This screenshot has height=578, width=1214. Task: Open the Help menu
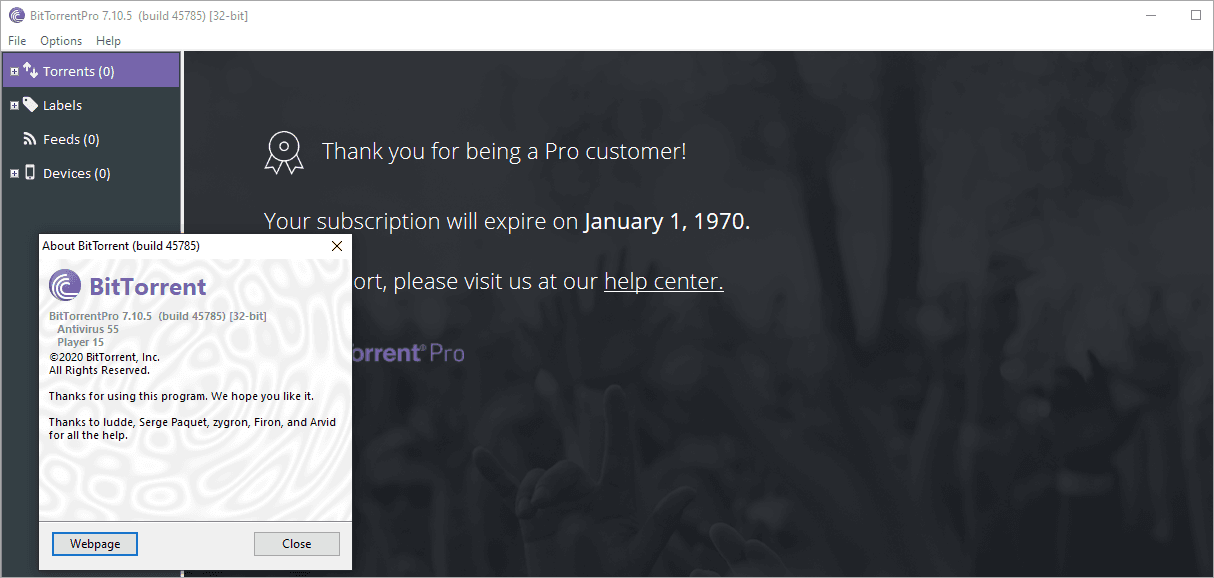[x=108, y=41]
